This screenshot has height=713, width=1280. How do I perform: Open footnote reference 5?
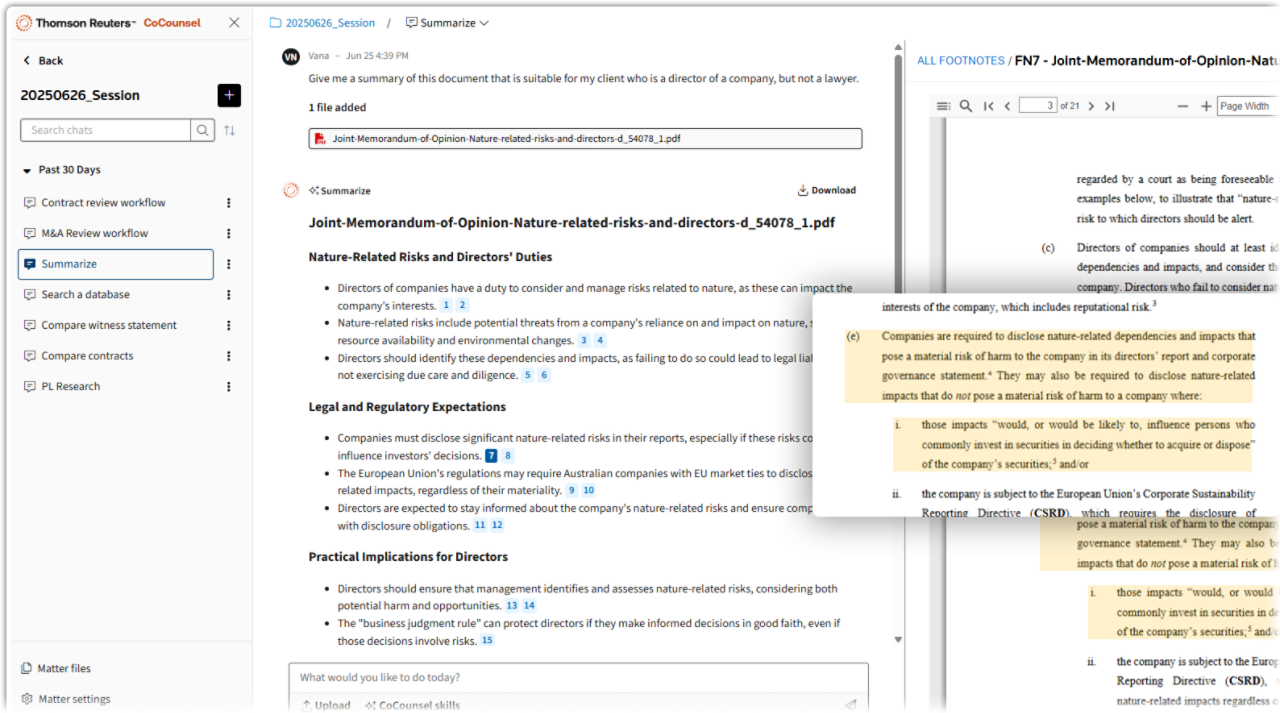tap(528, 375)
